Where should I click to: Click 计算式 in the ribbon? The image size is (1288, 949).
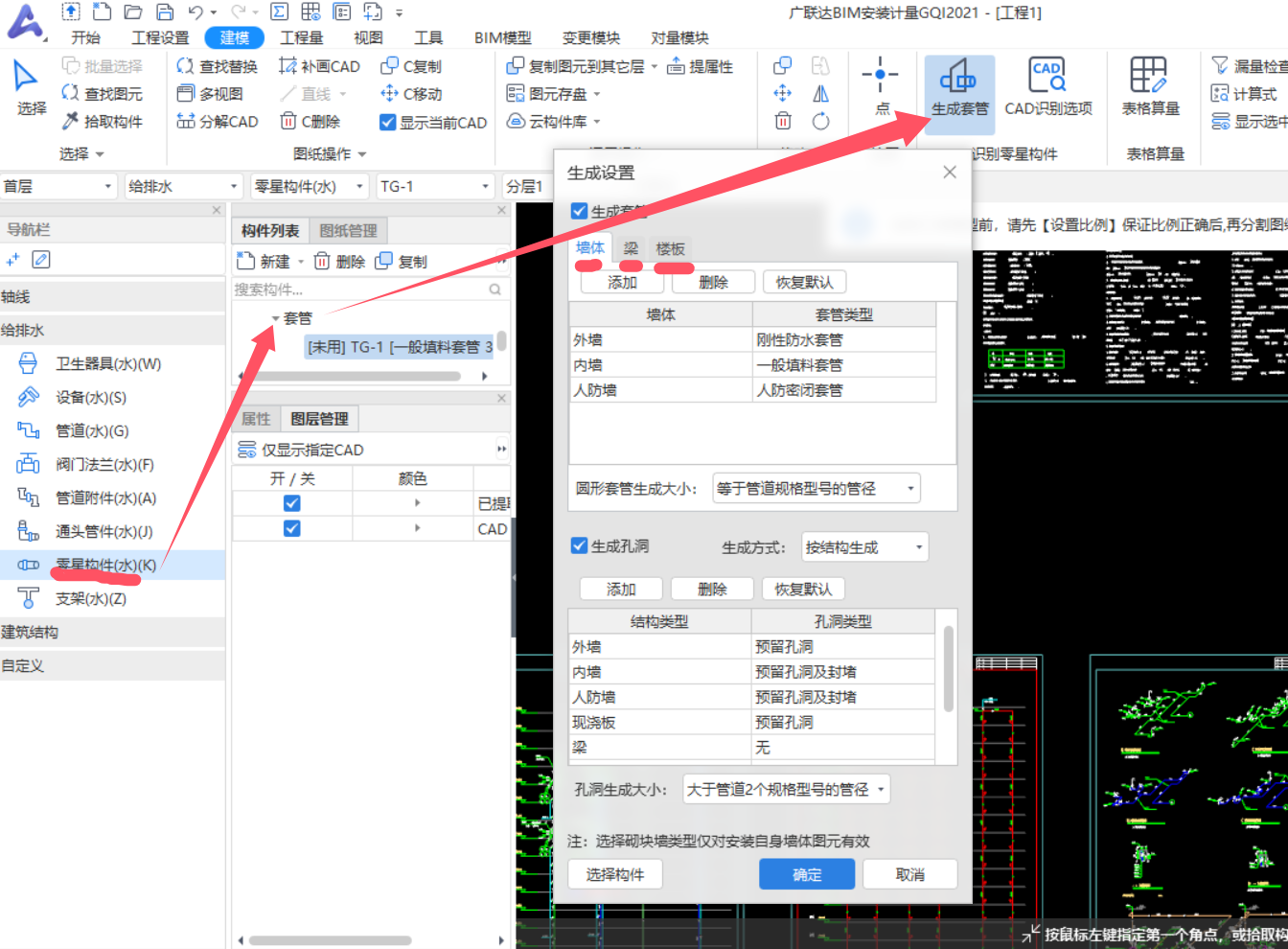click(1244, 94)
